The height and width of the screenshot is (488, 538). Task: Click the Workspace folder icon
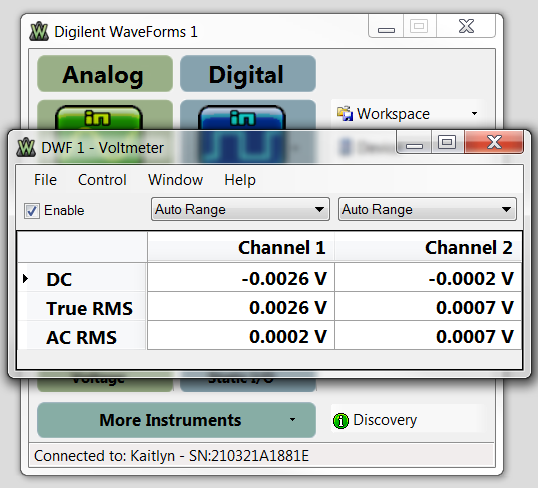[x=344, y=114]
